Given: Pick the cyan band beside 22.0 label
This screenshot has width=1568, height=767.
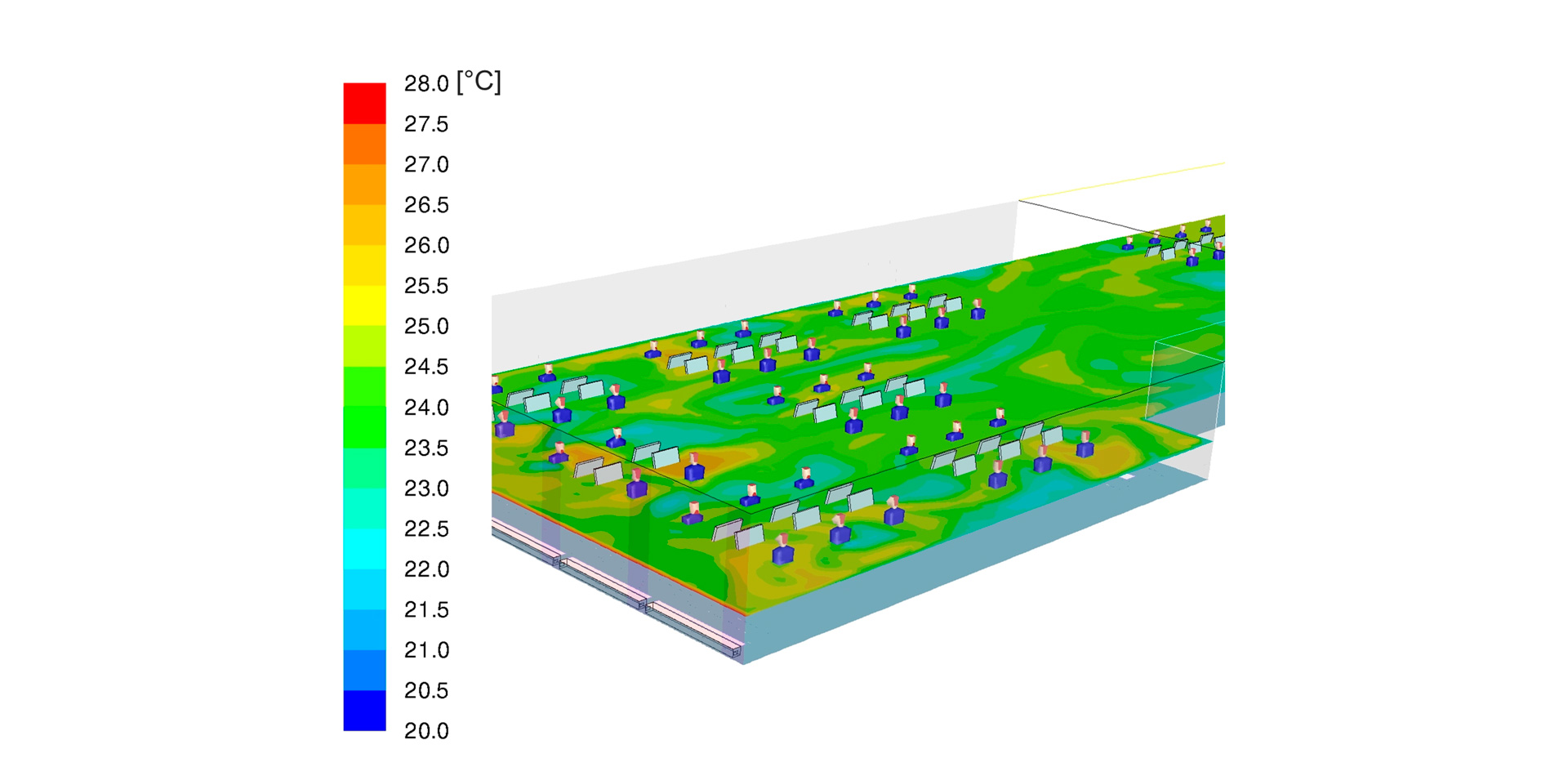Looking at the screenshot, I should pyautogui.click(x=364, y=549).
